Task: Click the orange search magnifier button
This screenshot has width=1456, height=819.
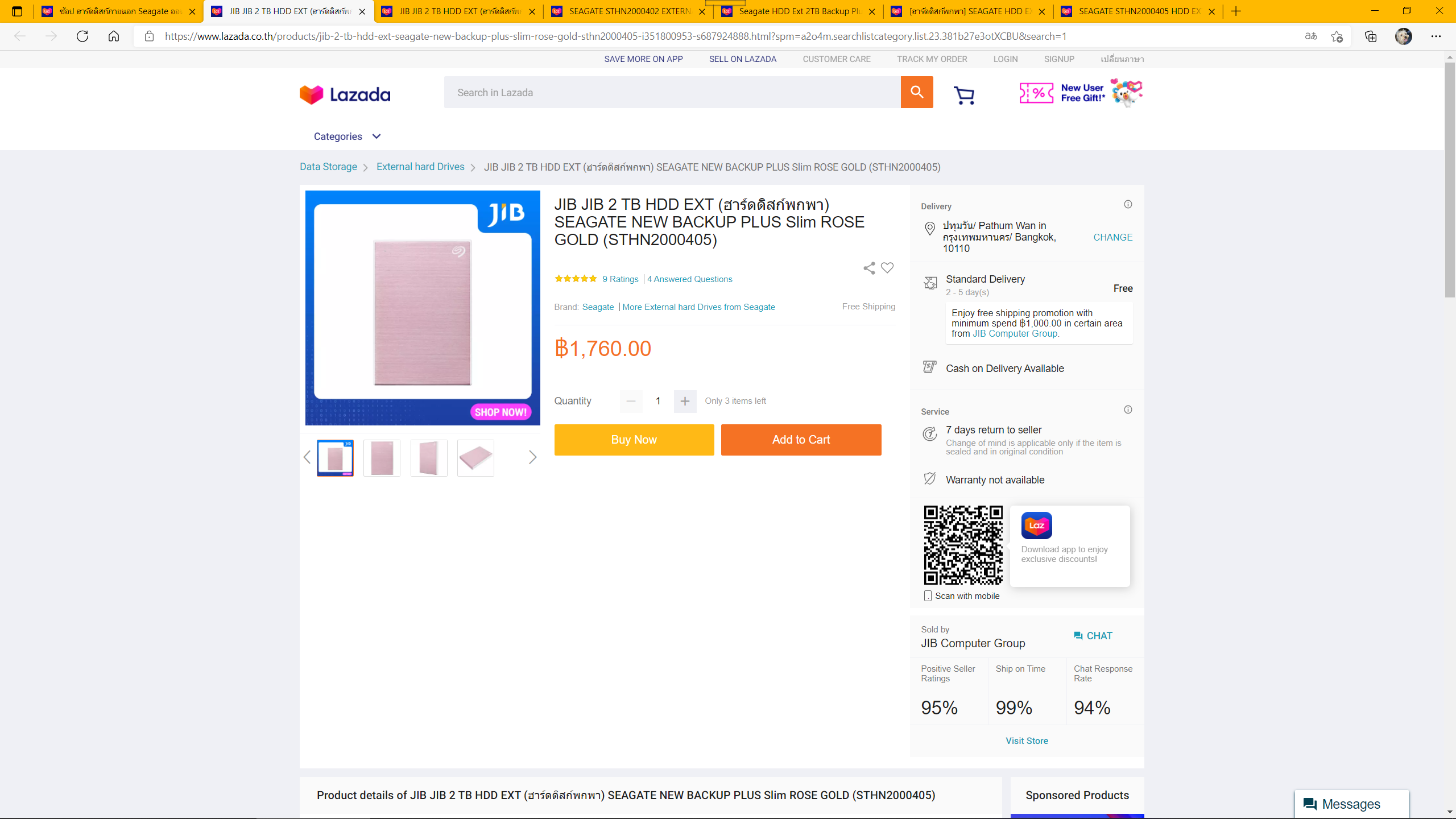Action: click(916, 92)
